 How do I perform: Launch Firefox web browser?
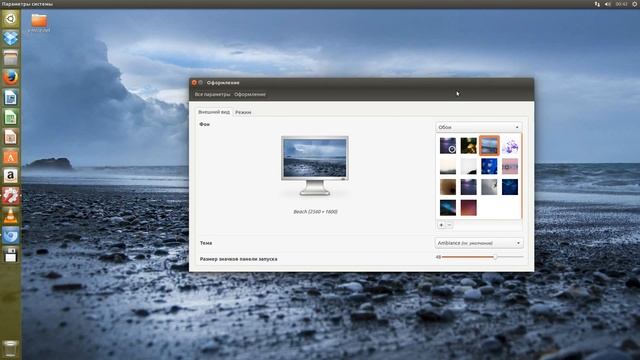click(11, 78)
